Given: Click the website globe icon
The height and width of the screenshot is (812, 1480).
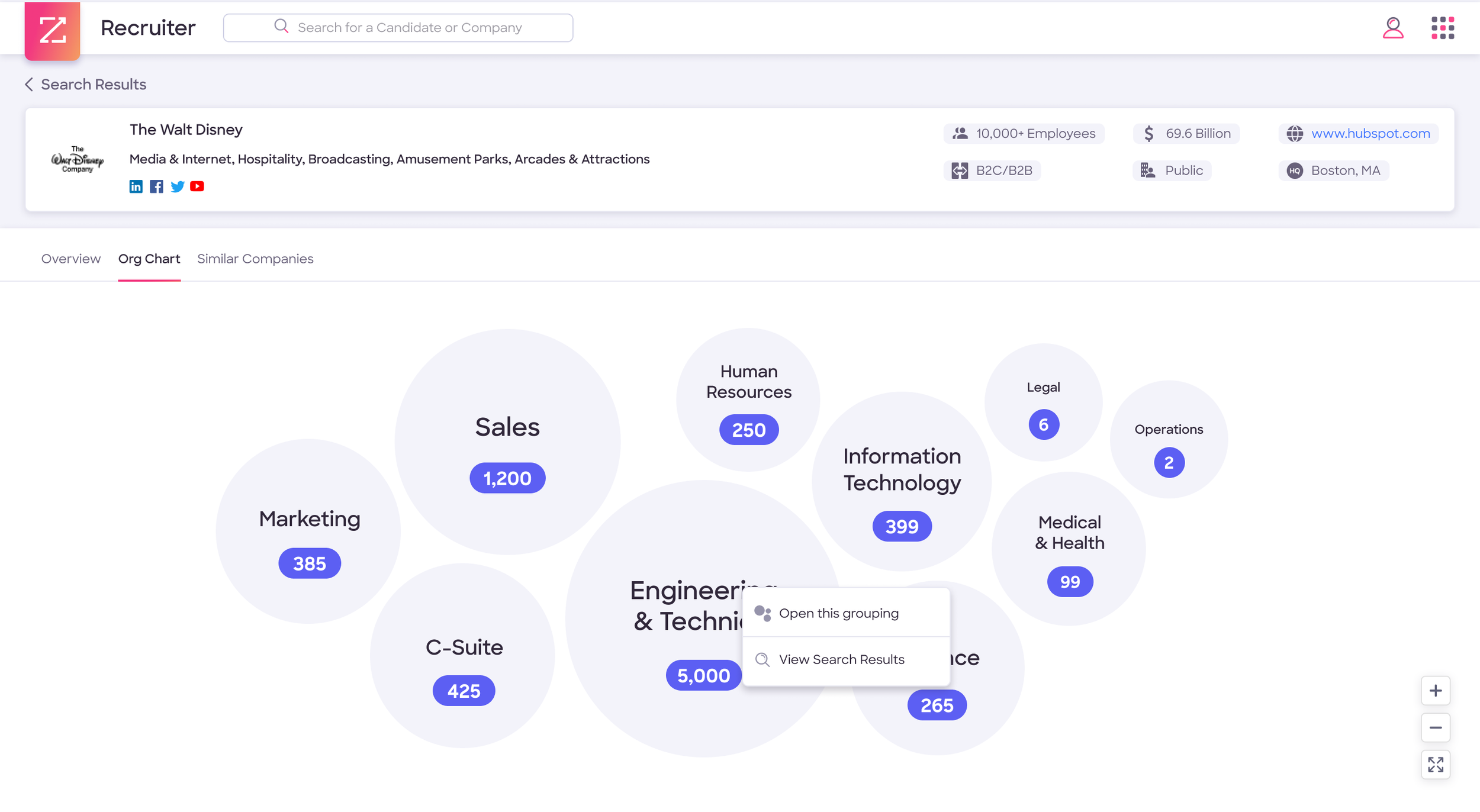Looking at the screenshot, I should [x=1295, y=134].
